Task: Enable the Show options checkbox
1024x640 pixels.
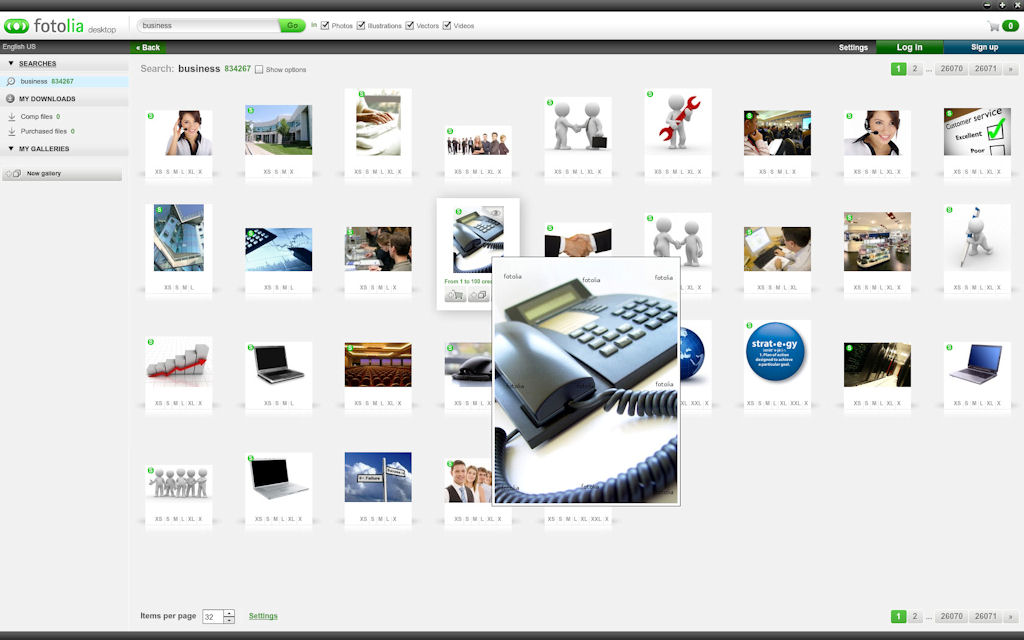Action: point(259,69)
